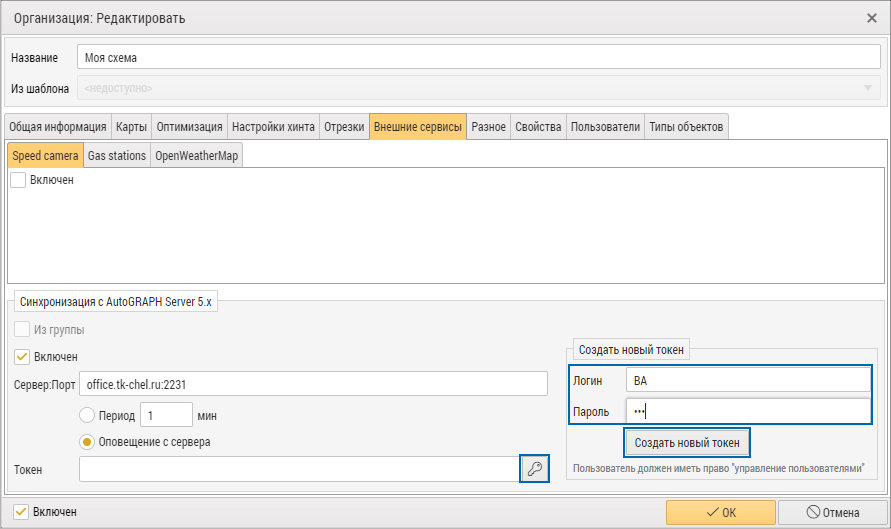This screenshot has height=529, width=891.
Task: Click the Логин input field
Action: pyautogui.click(x=748, y=380)
